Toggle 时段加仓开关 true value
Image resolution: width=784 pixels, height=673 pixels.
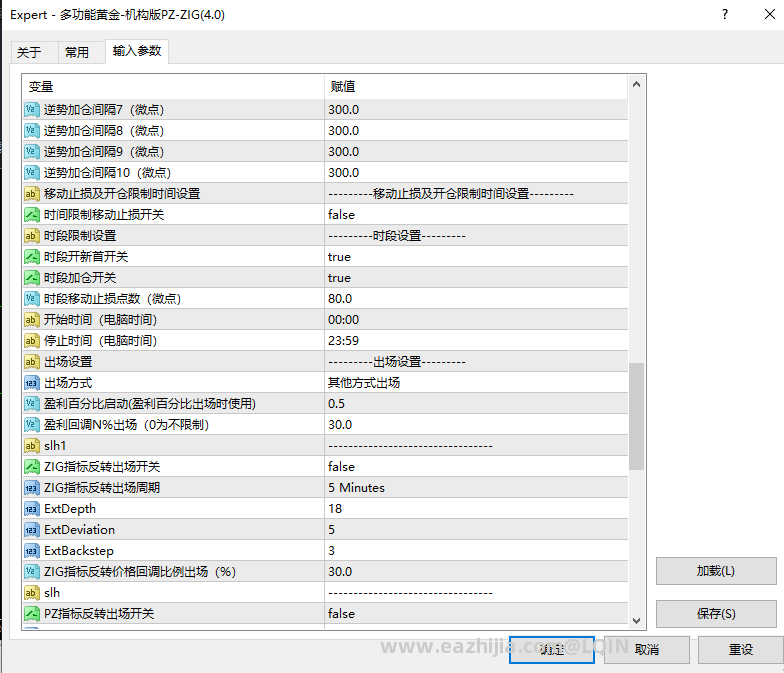(476, 278)
